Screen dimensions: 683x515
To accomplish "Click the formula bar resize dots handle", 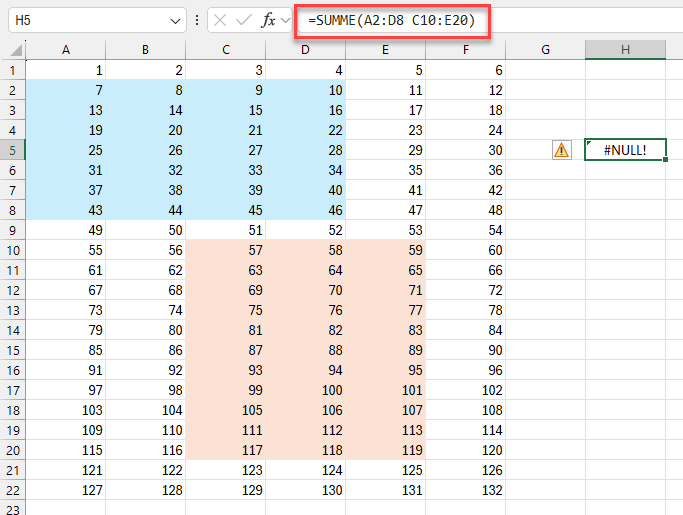I will (197, 20).
